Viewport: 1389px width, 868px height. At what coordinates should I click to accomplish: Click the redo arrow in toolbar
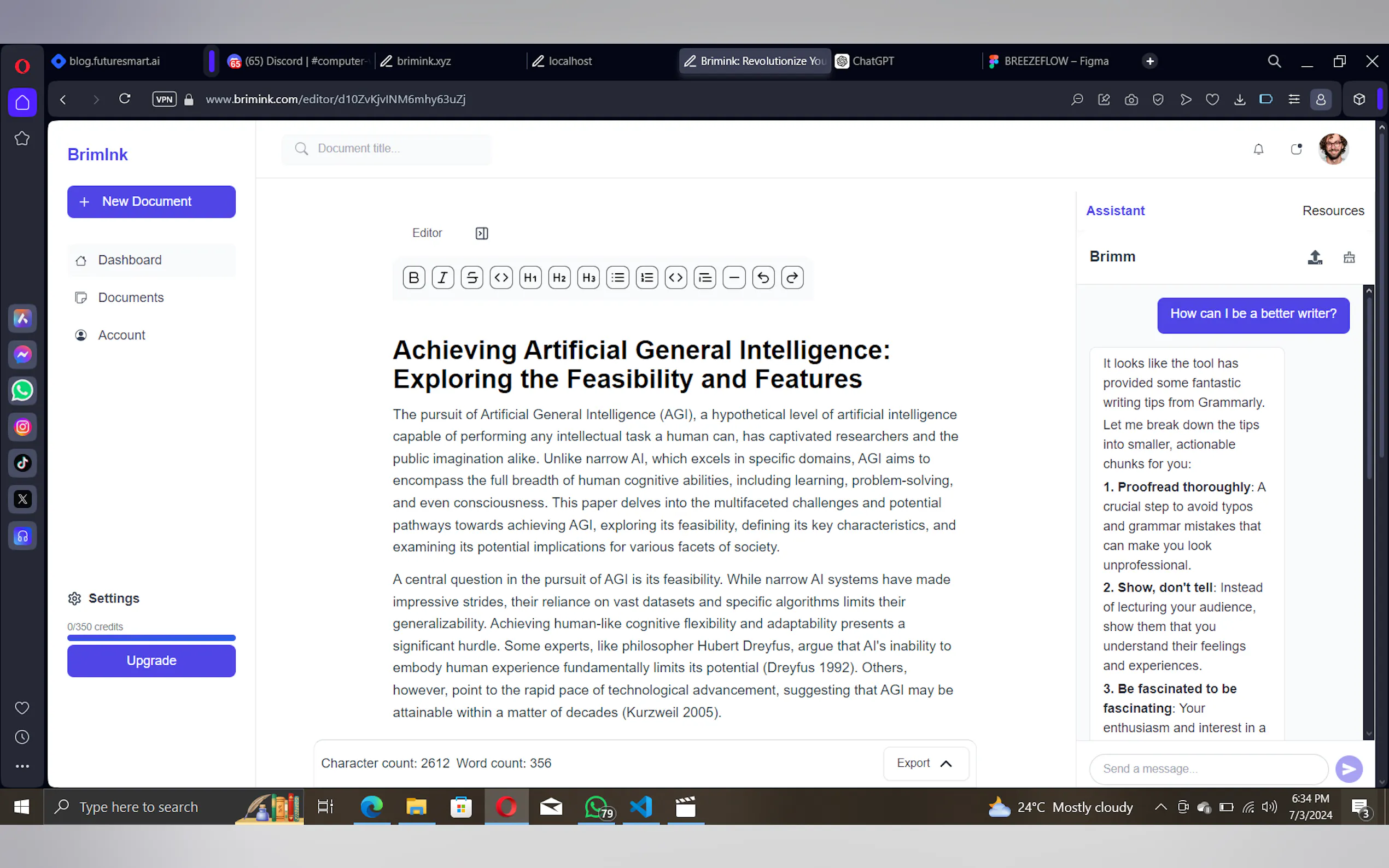click(792, 278)
